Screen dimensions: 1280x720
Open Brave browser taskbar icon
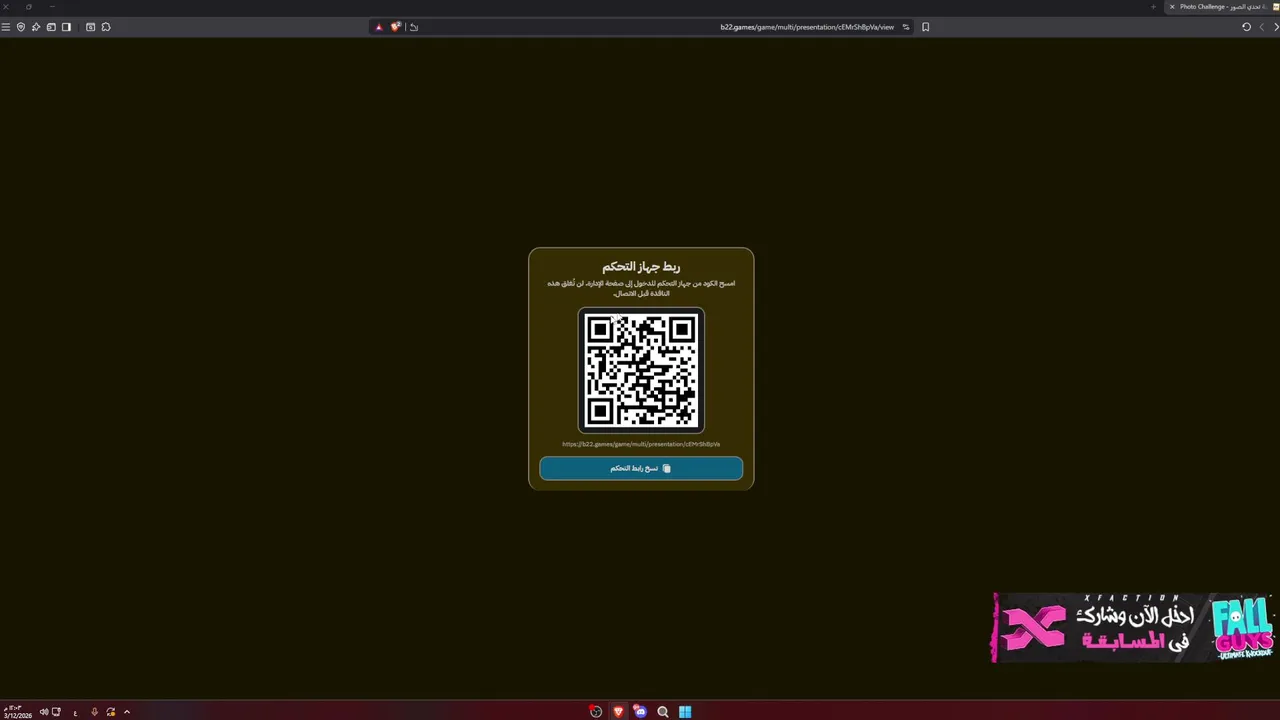coord(618,712)
